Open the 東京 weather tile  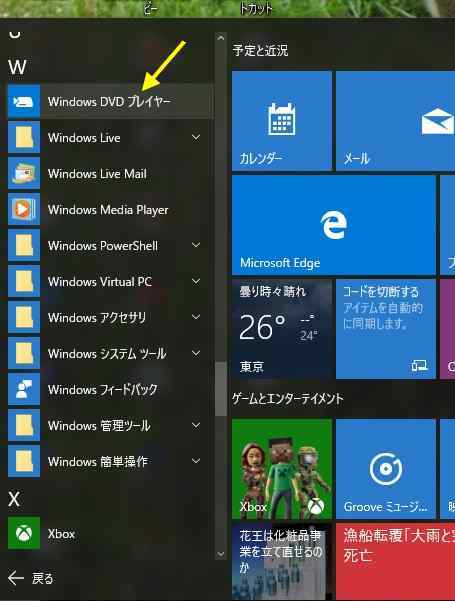pyautogui.click(x=282, y=329)
